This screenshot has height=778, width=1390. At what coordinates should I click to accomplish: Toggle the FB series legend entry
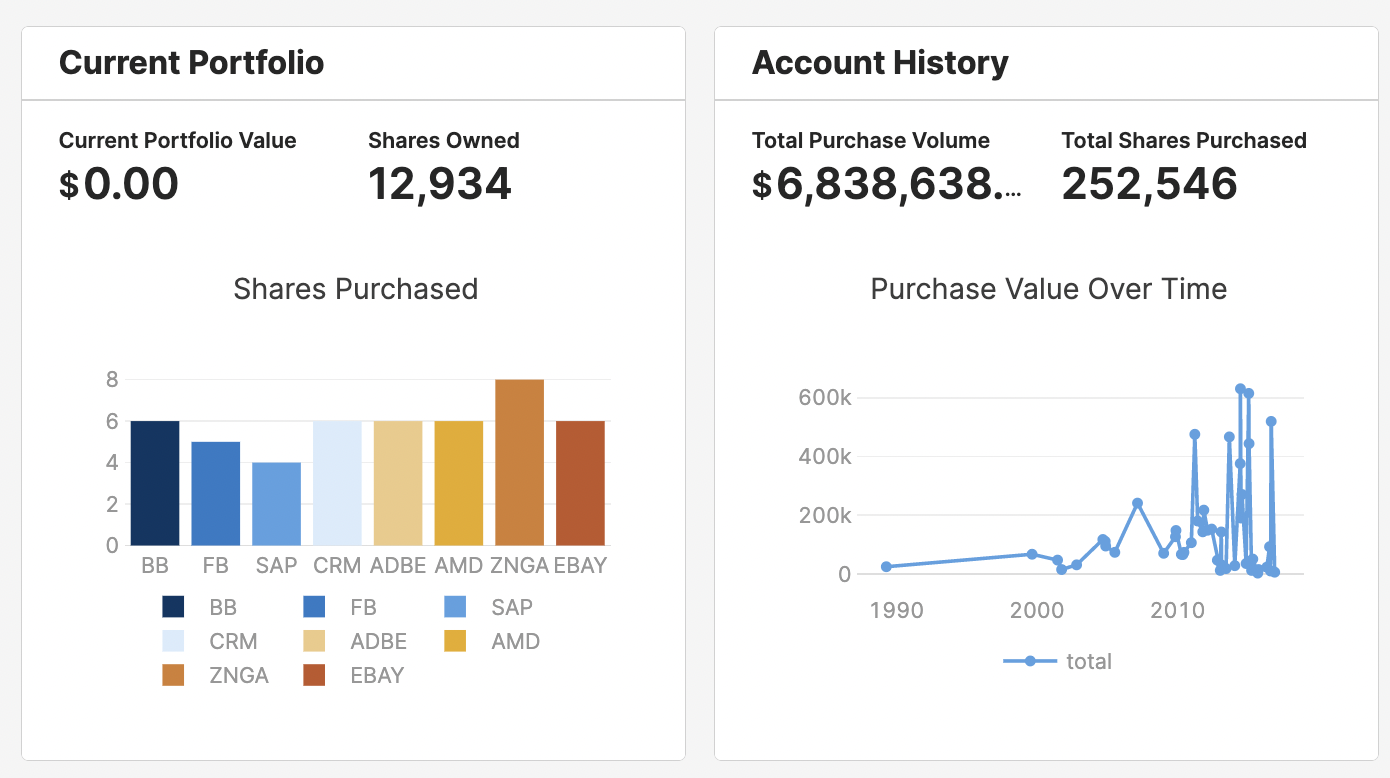(315, 607)
